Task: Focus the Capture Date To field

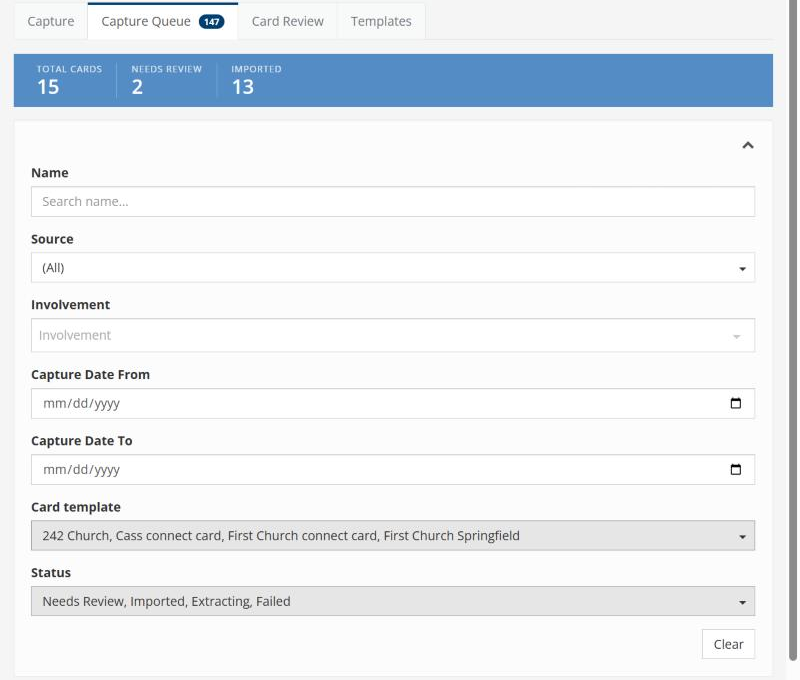Action: click(x=393, y=470)
